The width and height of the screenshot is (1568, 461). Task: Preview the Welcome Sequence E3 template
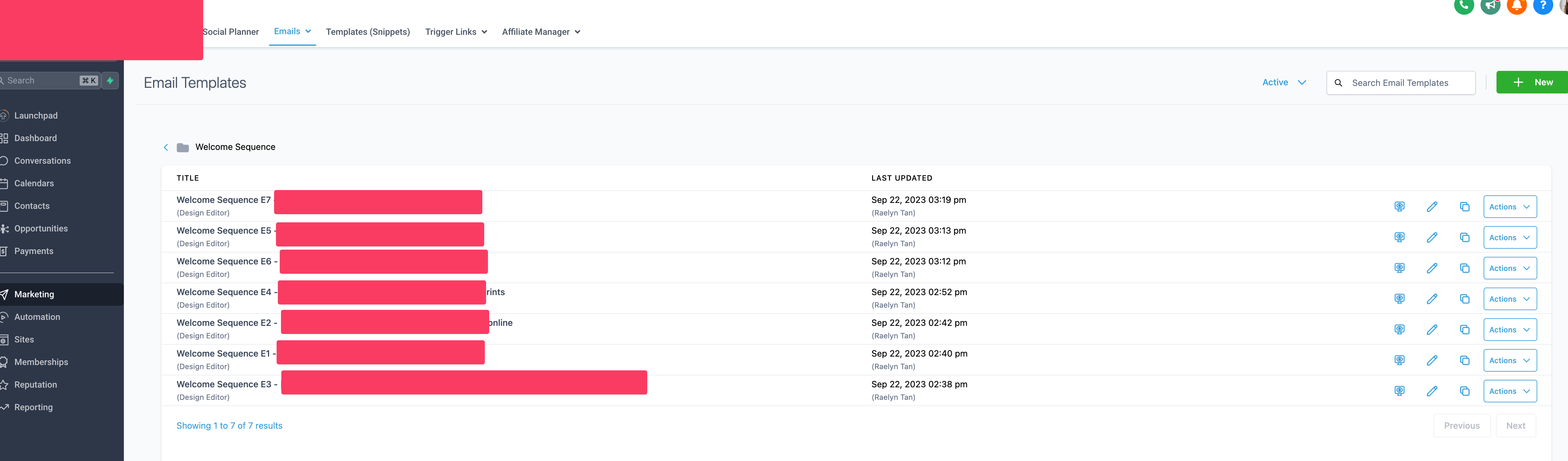[1399, 391]
